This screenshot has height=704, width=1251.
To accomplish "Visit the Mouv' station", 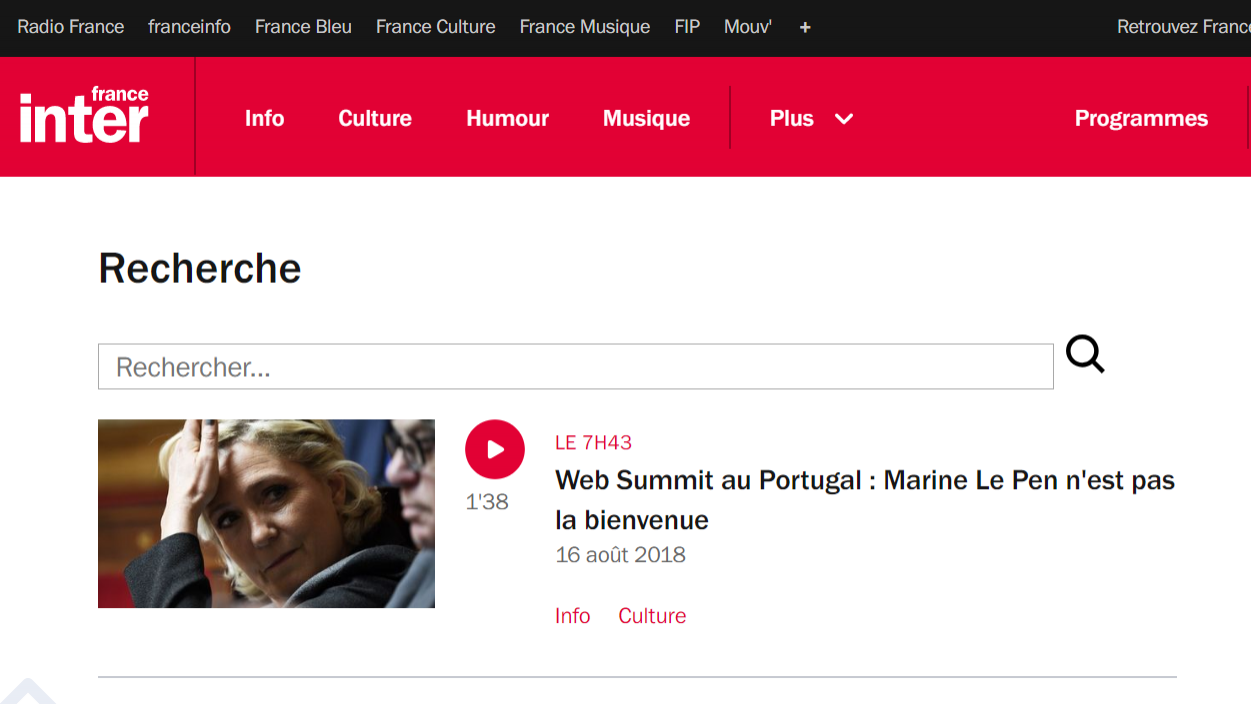I will tap(747, 27).
